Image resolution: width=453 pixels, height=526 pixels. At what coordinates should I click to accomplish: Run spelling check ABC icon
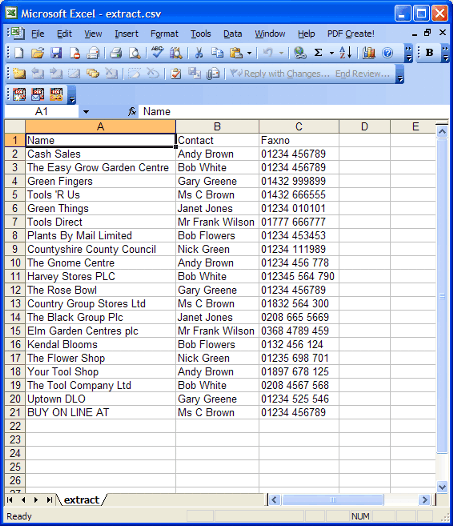(x=157, y=53)
